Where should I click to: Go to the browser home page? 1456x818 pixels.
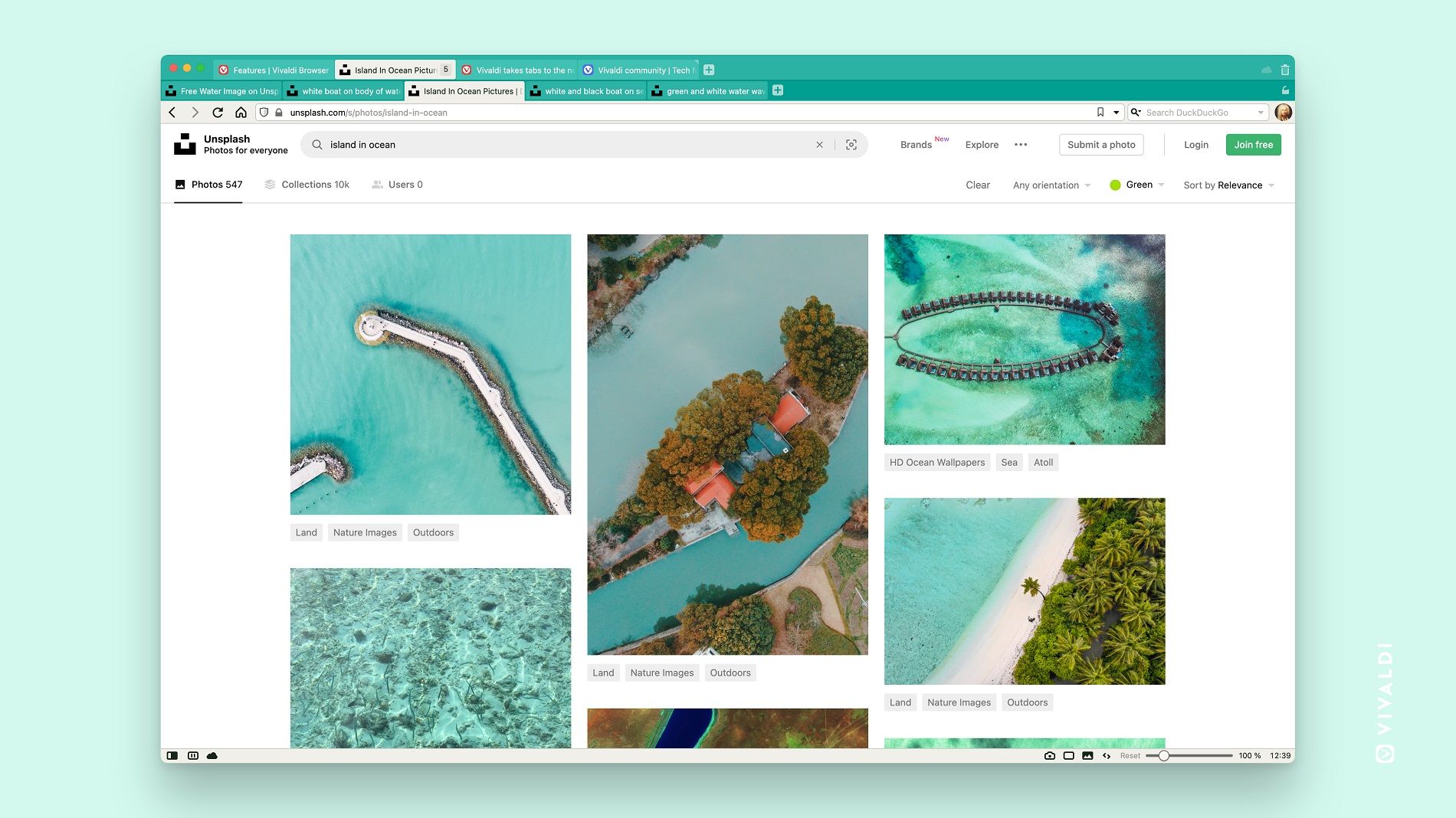coord(241,113)
